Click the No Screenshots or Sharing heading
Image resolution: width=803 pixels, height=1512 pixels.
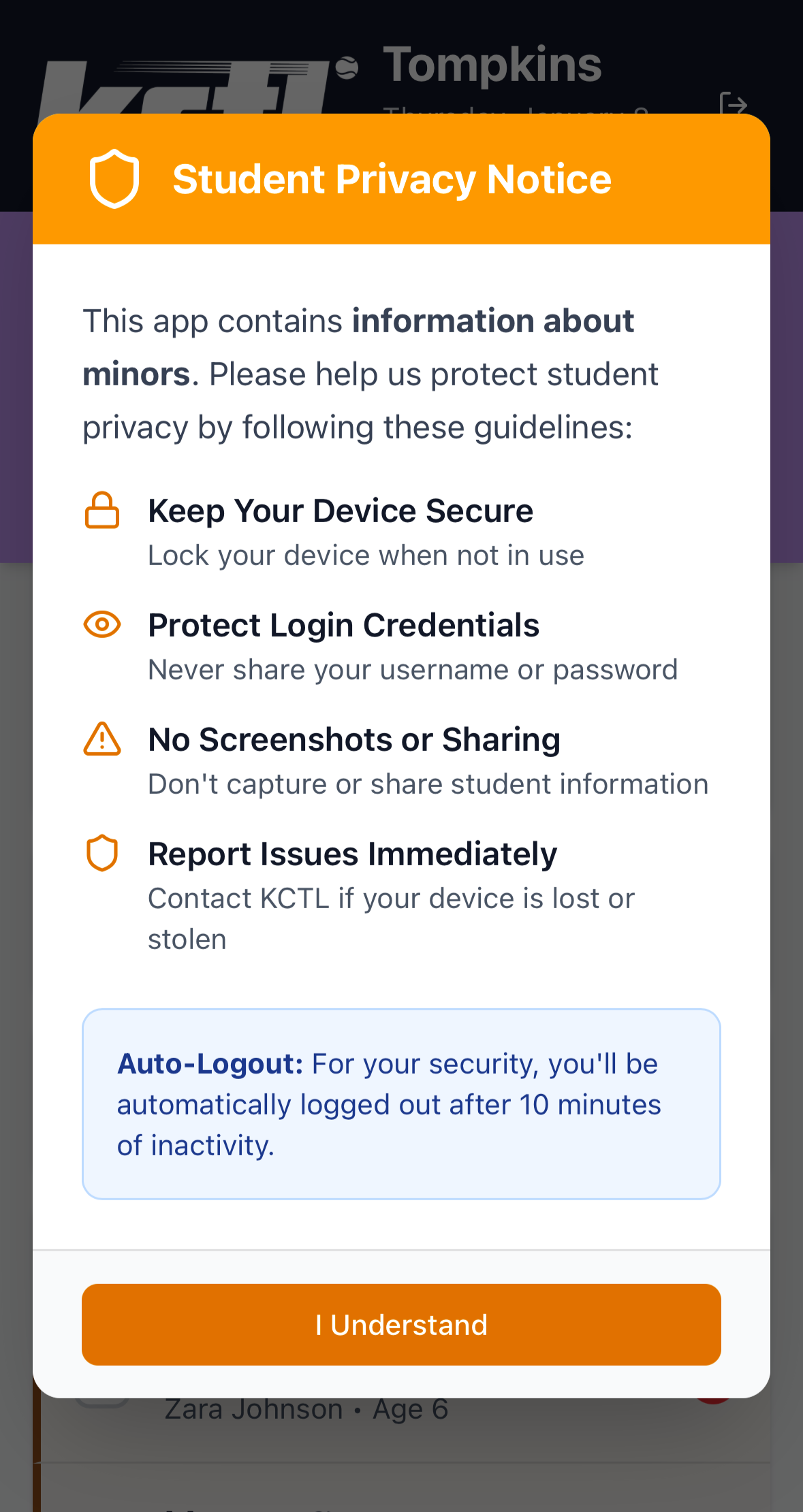point(354,739)
